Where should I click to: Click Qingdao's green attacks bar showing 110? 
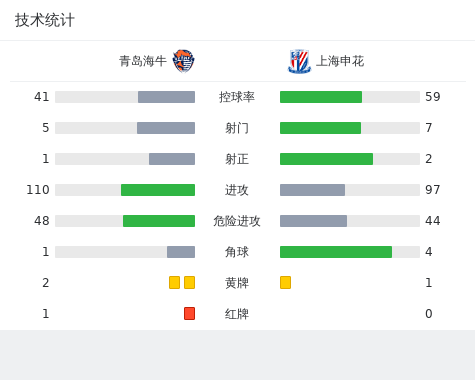click(158, 190)
